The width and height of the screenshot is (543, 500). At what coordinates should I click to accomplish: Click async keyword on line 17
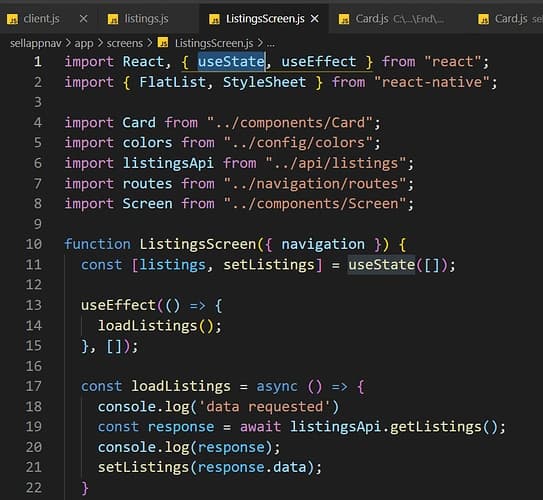tap(277, 386)
